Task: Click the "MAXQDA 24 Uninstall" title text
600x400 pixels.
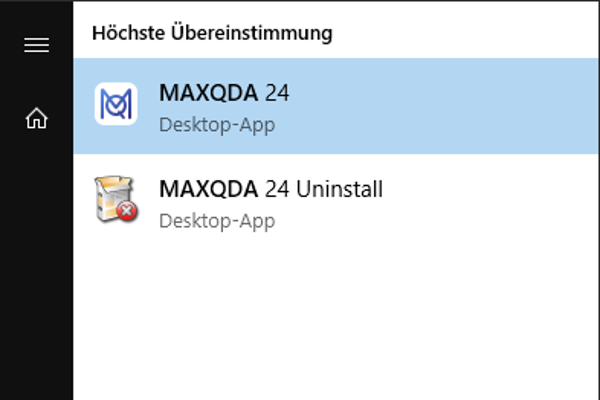Action: pos(271,188)
